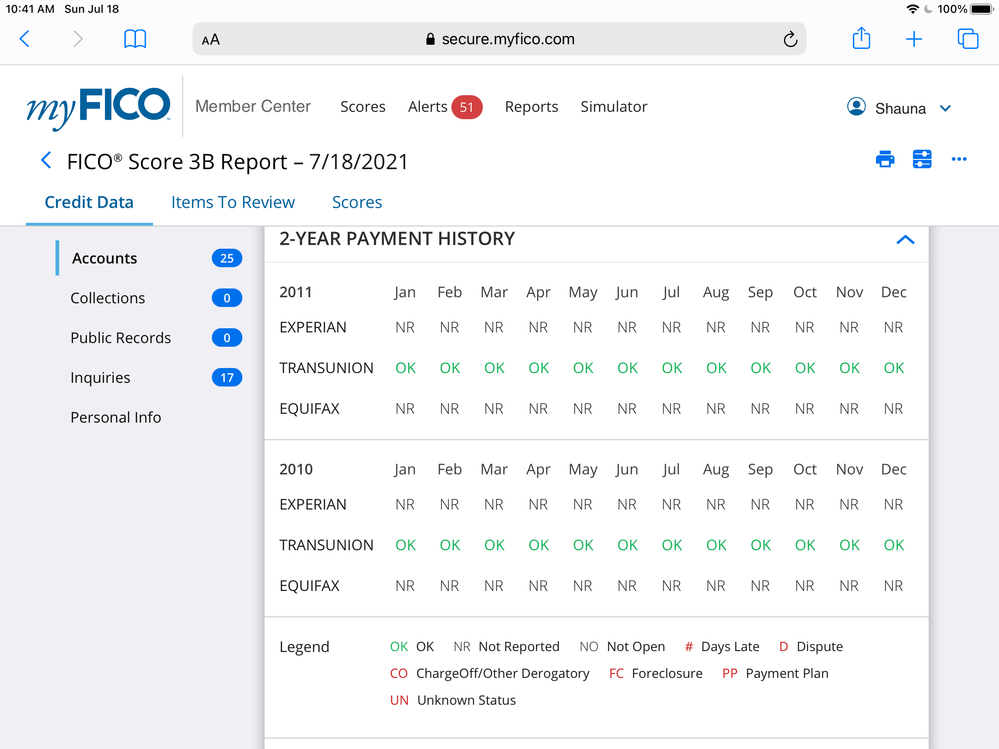Open the Safari share sheet icon
Screen dimensions: 999x749
861,38
